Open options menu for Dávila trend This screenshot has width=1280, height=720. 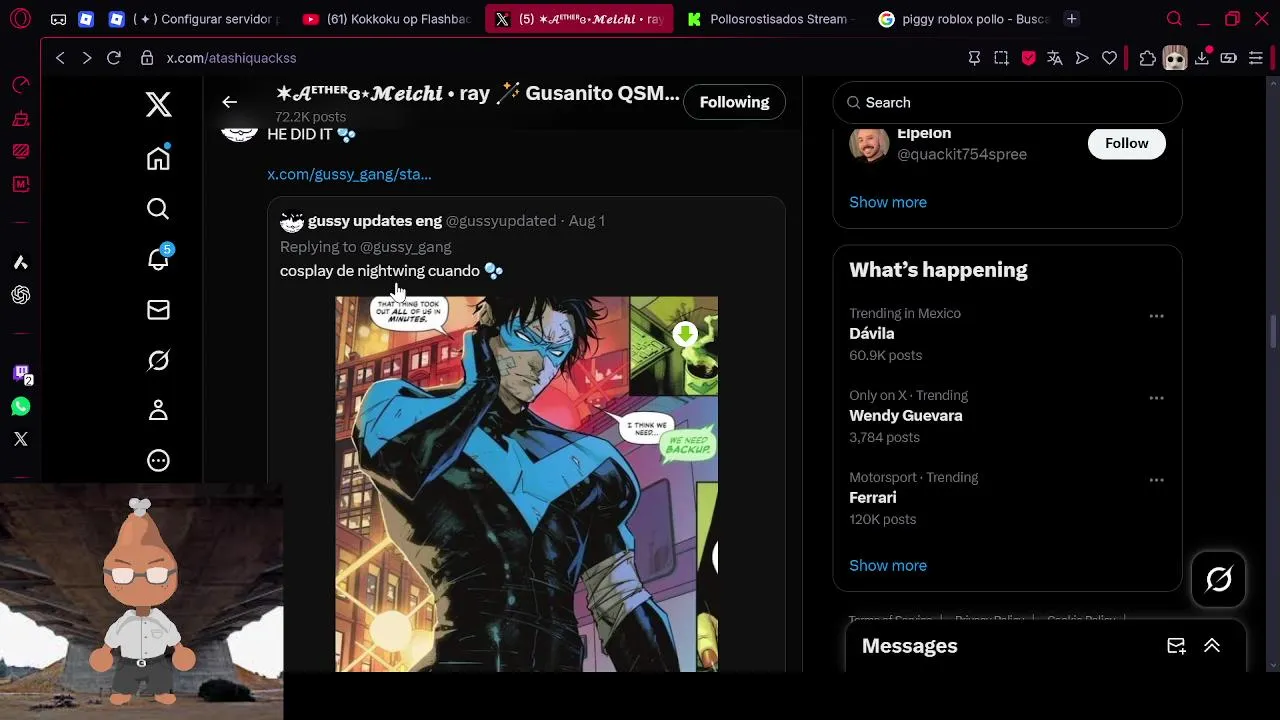1156,316
